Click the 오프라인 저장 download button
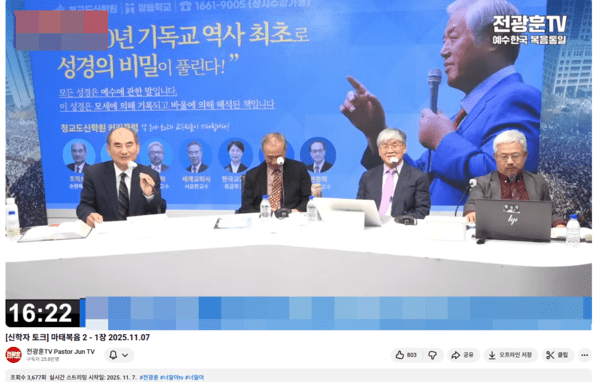This screenshot has width=600, height=382. pos(510,355)
